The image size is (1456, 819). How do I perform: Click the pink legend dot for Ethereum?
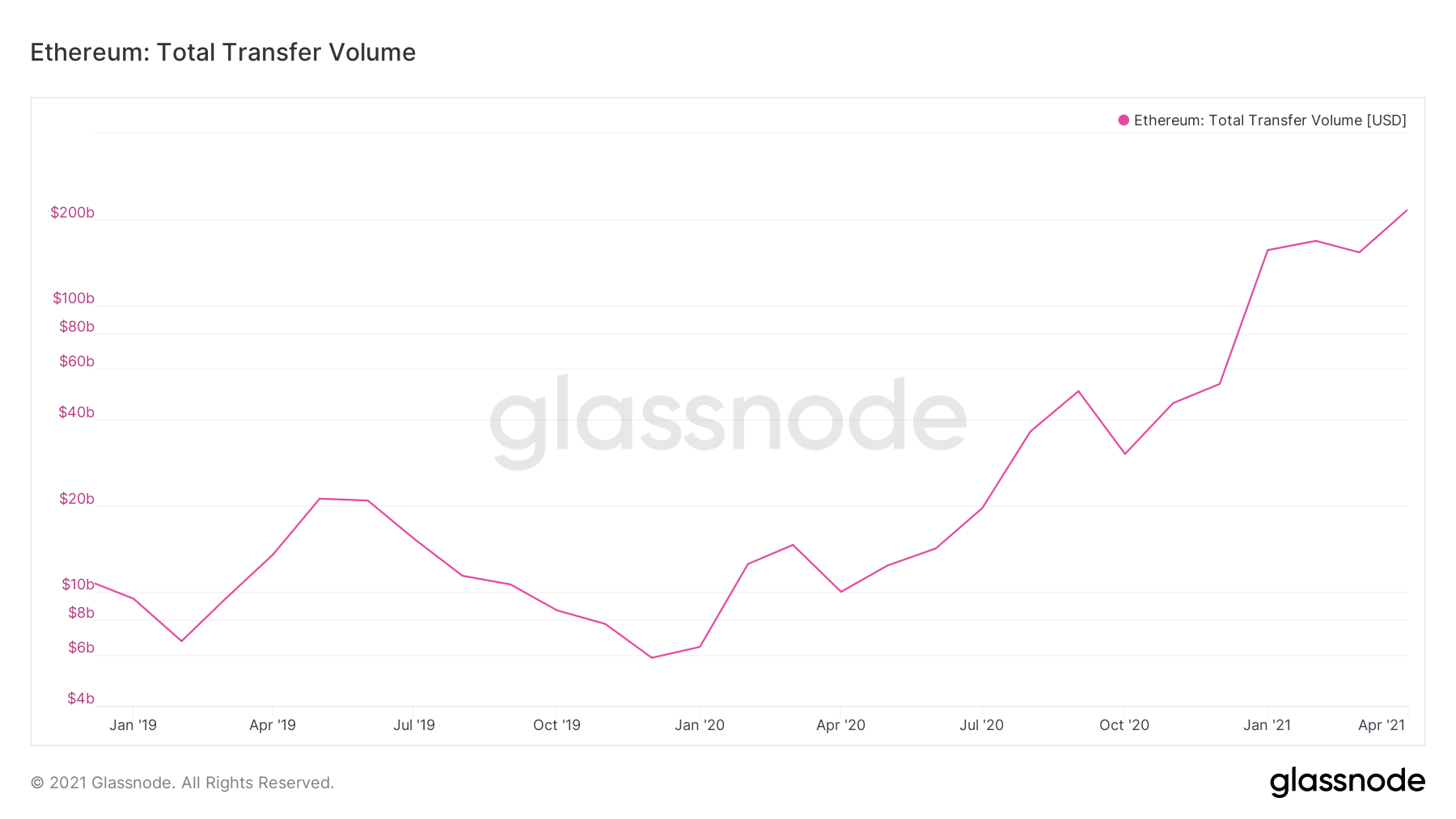[x=1124, y=120]
